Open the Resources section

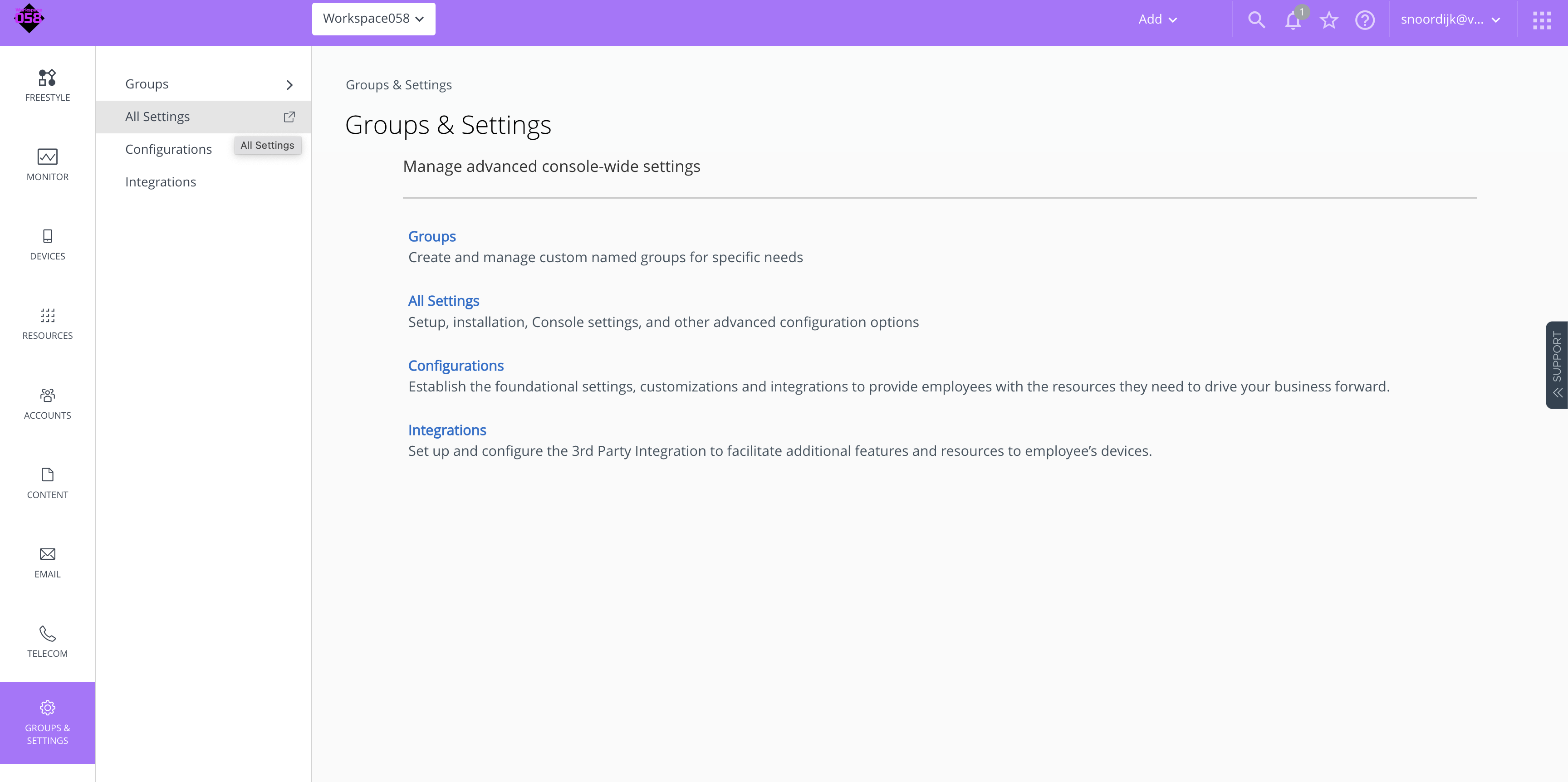coord(47,323)
